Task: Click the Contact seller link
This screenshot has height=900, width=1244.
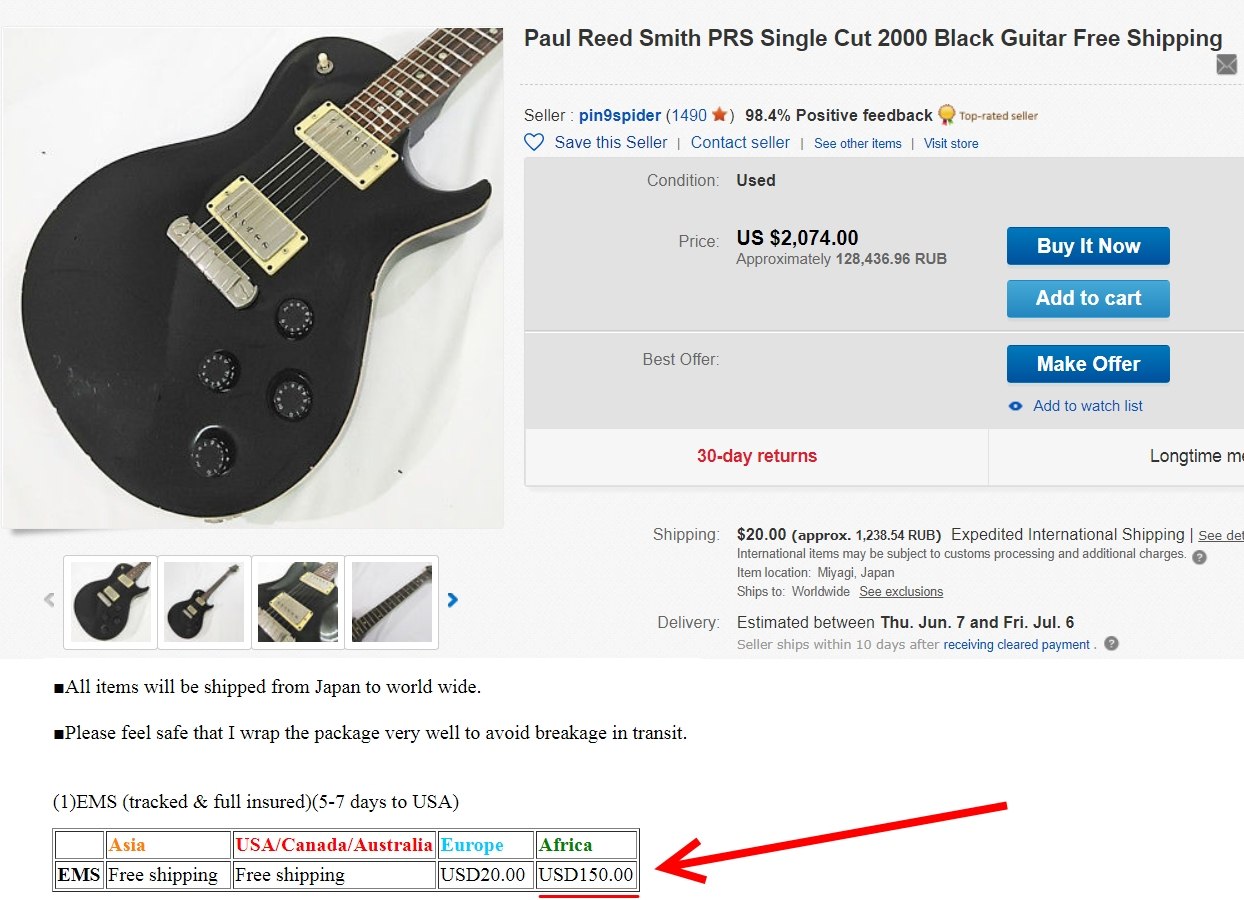Action: click(x=740, y=142)
